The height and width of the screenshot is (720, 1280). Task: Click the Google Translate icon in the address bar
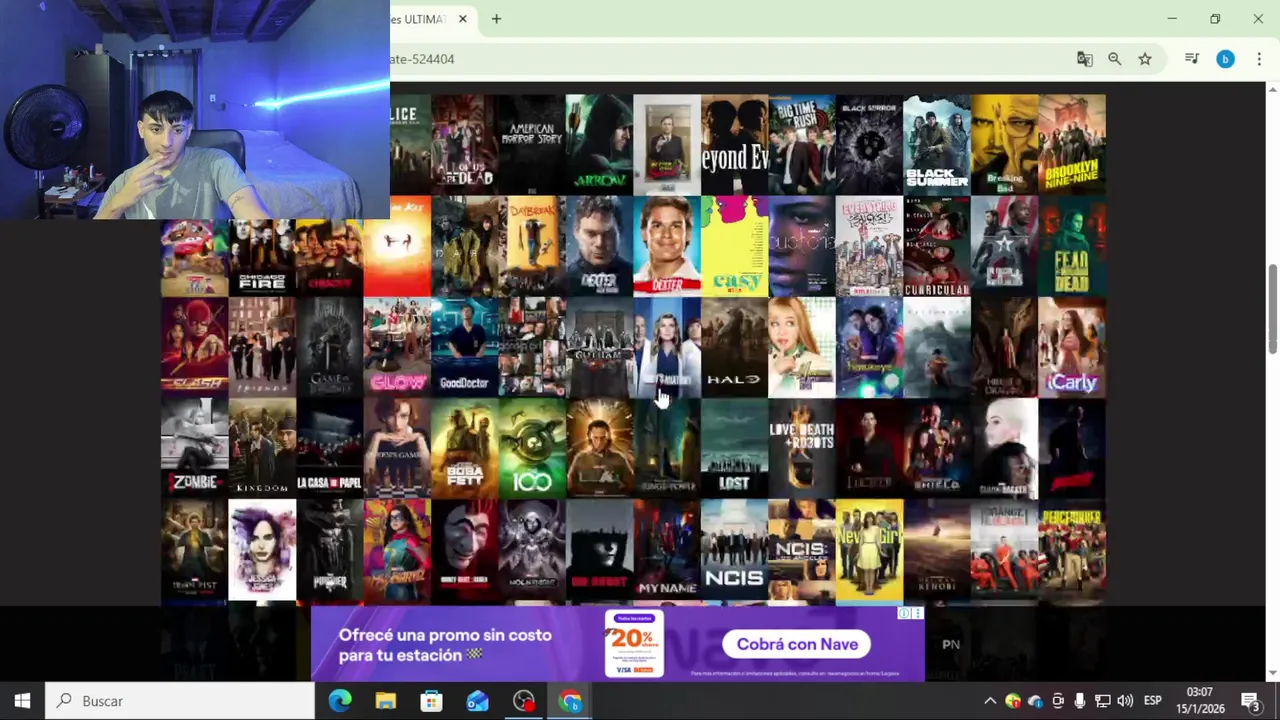1084,59
